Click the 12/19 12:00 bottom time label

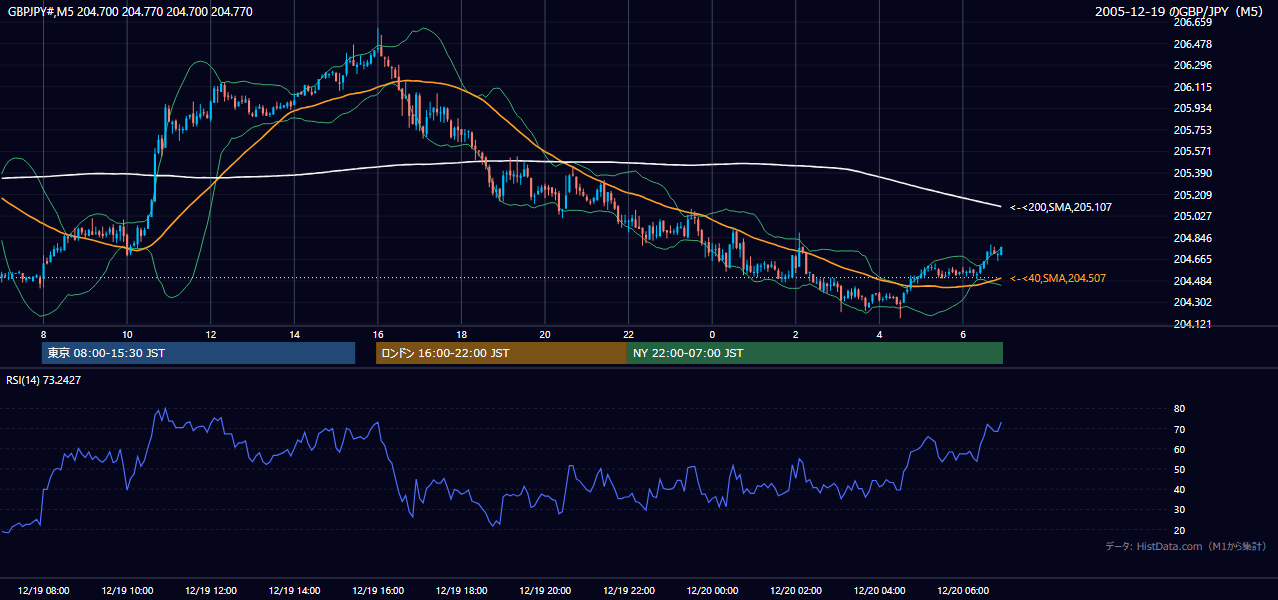[210, 591]
